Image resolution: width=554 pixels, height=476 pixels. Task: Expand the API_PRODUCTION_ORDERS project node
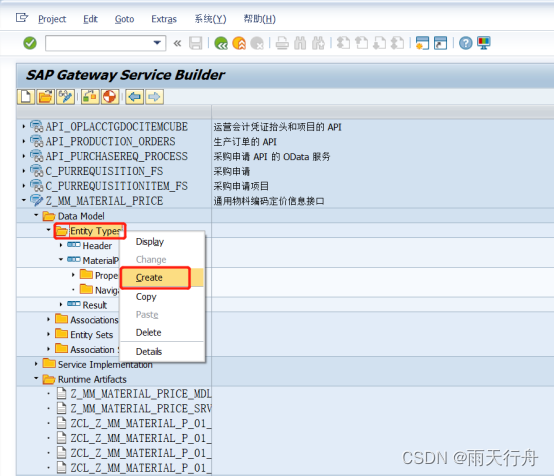coord(24,141)
